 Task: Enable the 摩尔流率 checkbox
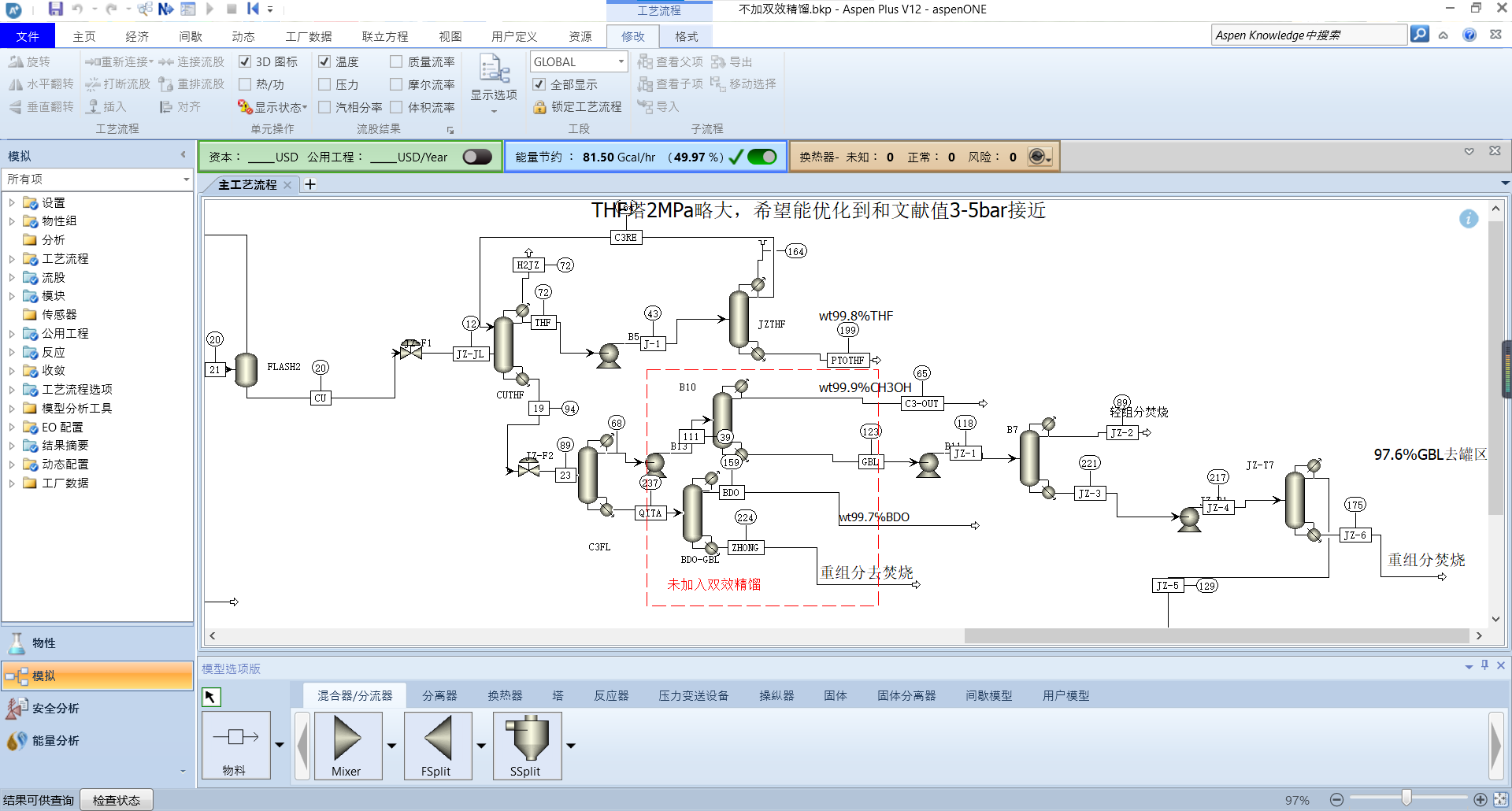(x=396, y=83)
